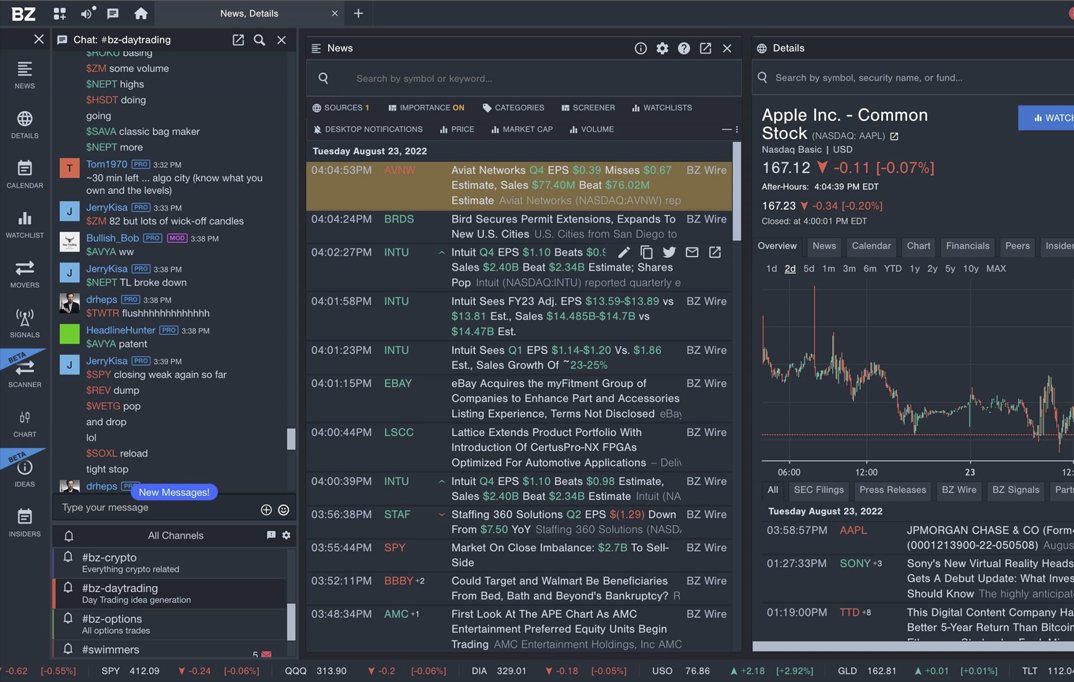
Task: Share Intuit headline on Twitter
Action: (669, 252)
